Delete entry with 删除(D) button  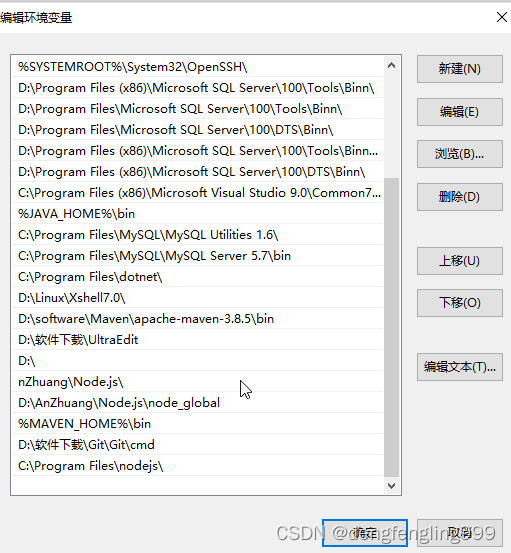tap(460, 197)
